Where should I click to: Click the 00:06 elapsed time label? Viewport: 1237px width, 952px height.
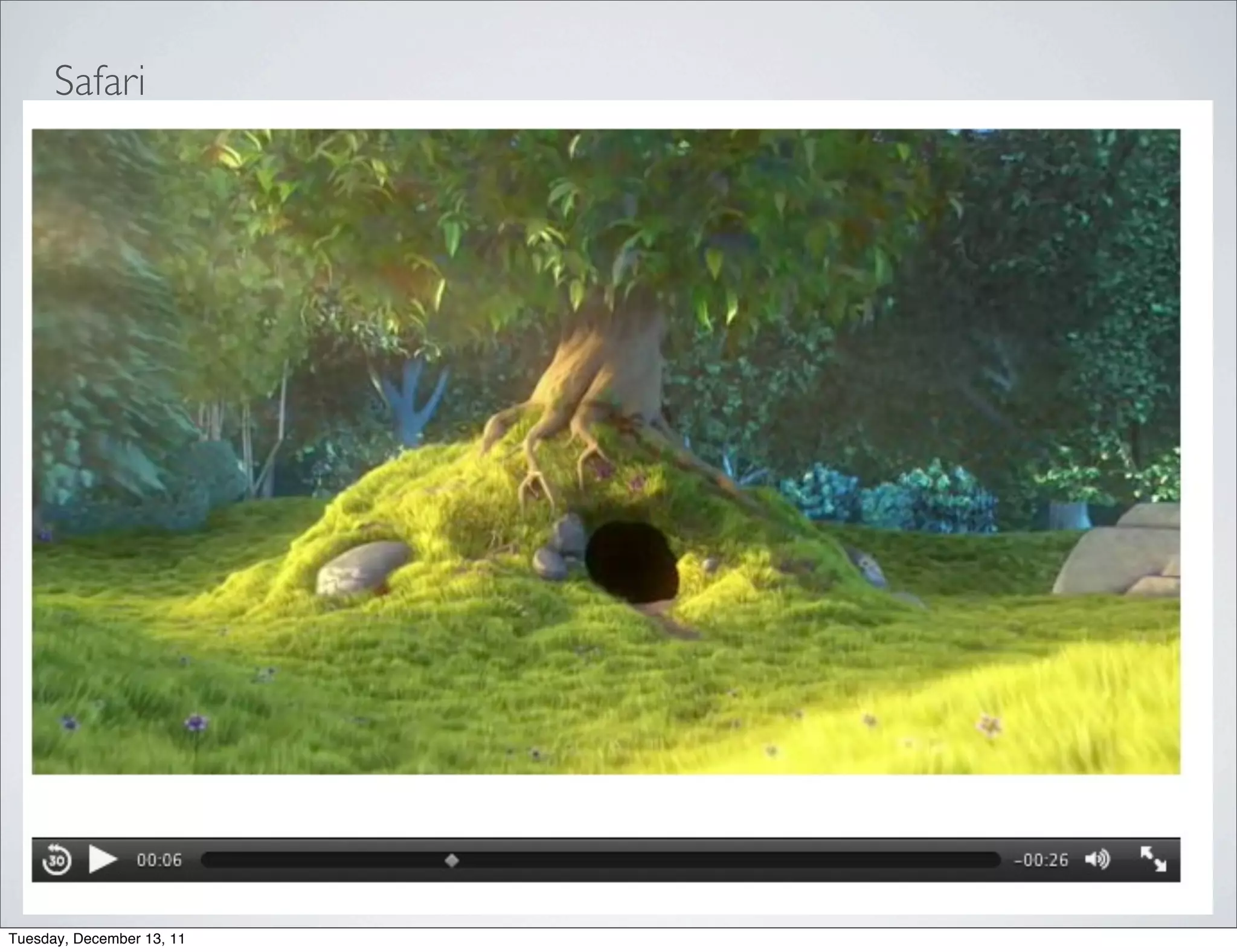(x=159, y=860)
